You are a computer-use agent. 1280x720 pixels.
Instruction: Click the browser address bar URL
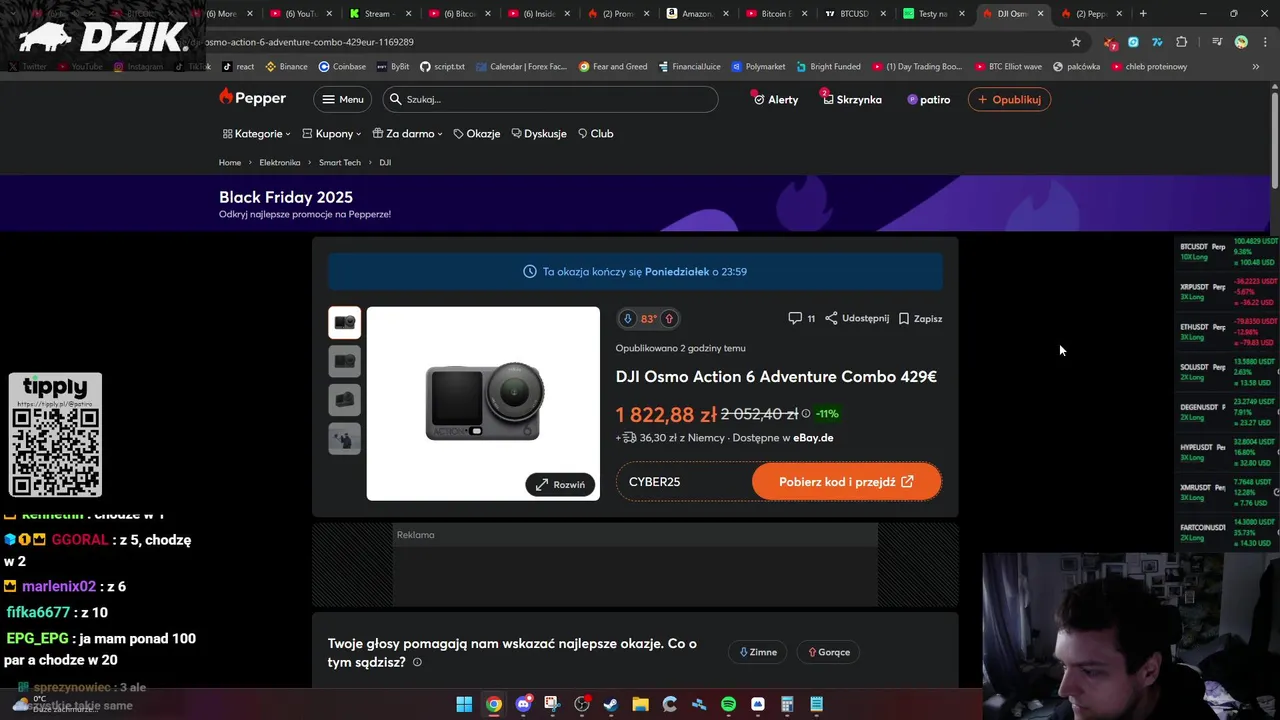[310, 42]
